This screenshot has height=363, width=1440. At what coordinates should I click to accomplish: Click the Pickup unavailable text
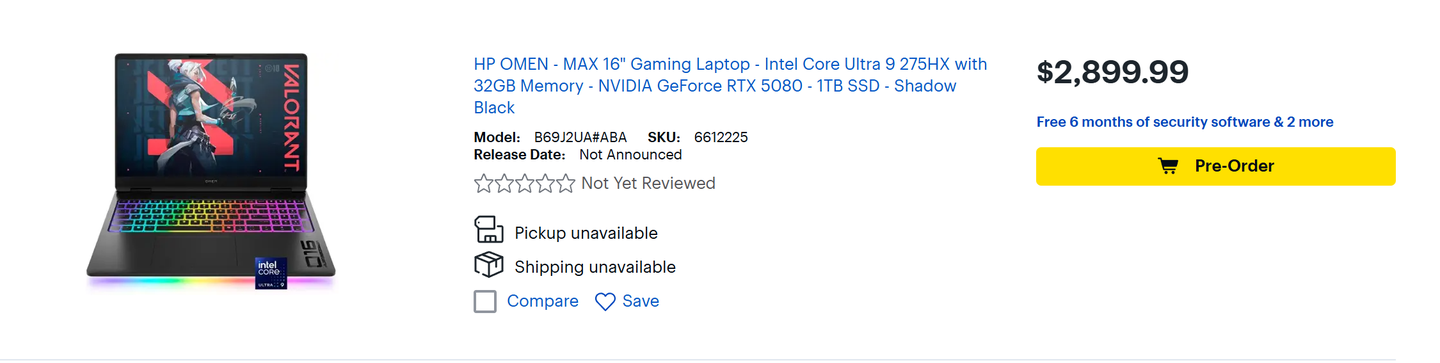(x=586, y=233)
